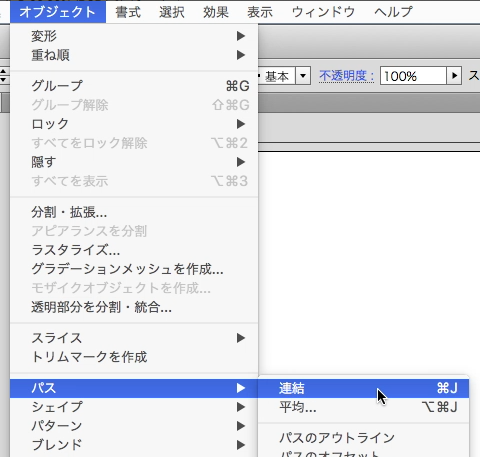Choose 透明部分を分割・統合... item

[x=134, y=307]
